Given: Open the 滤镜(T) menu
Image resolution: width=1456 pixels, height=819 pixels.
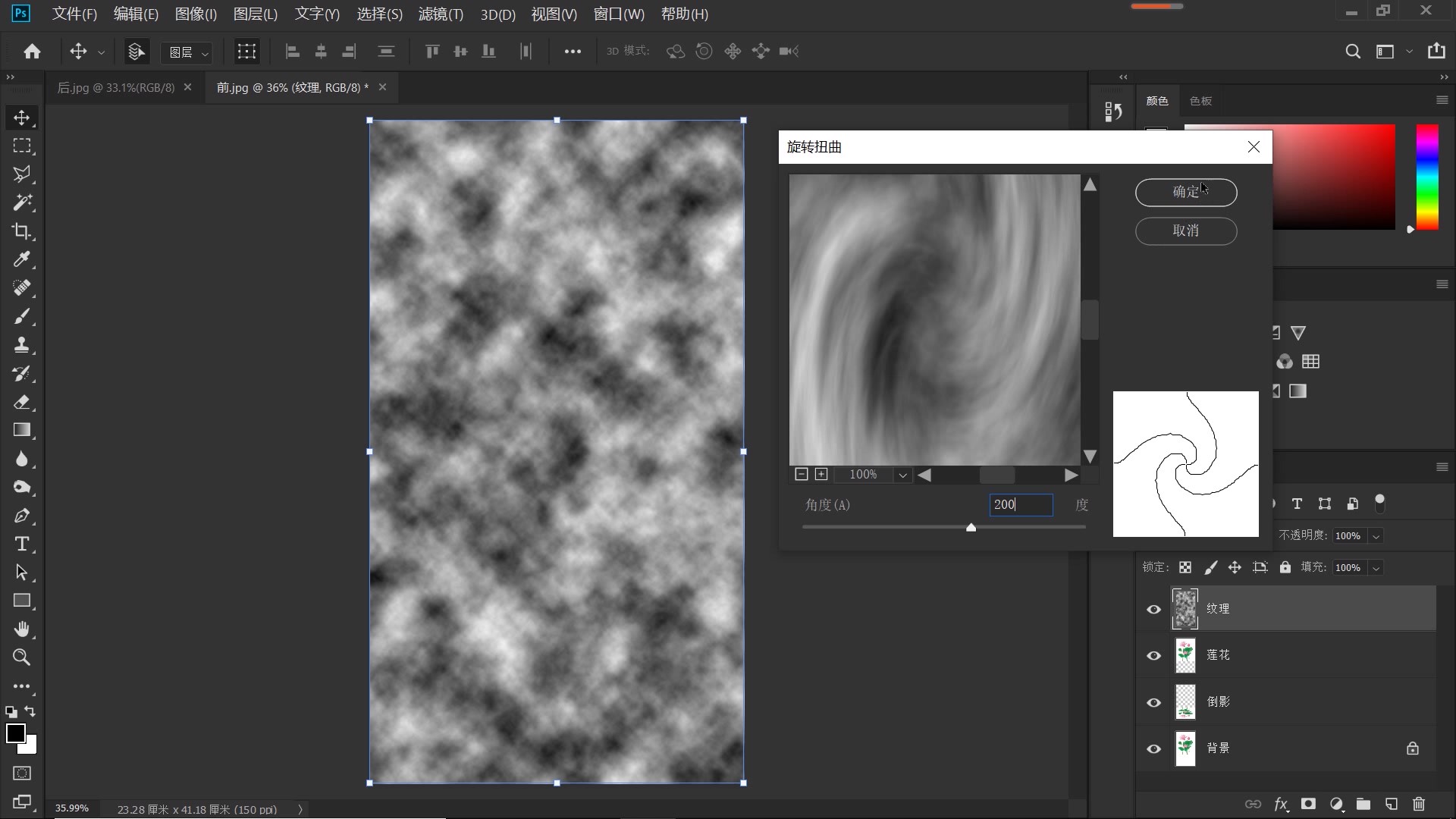Looking at the screenshot, I should [440, 14].
